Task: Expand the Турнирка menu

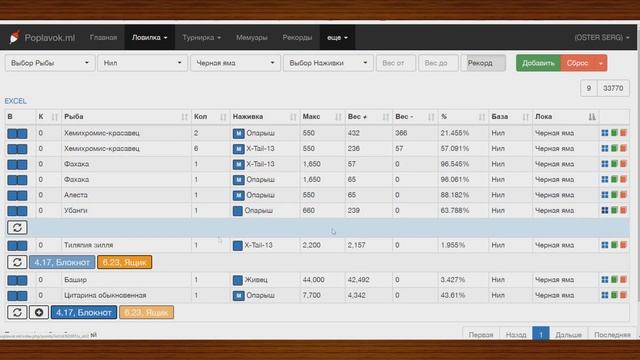Action: pyautogui.click(x=202, y=37)
